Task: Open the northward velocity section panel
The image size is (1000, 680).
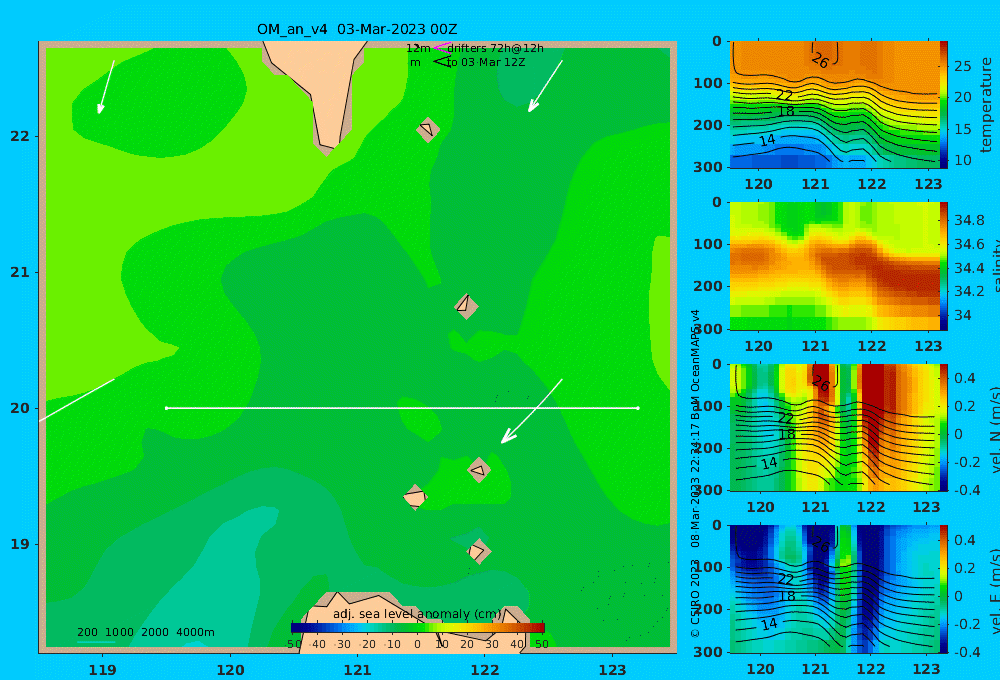Action: tap(834, 427)
